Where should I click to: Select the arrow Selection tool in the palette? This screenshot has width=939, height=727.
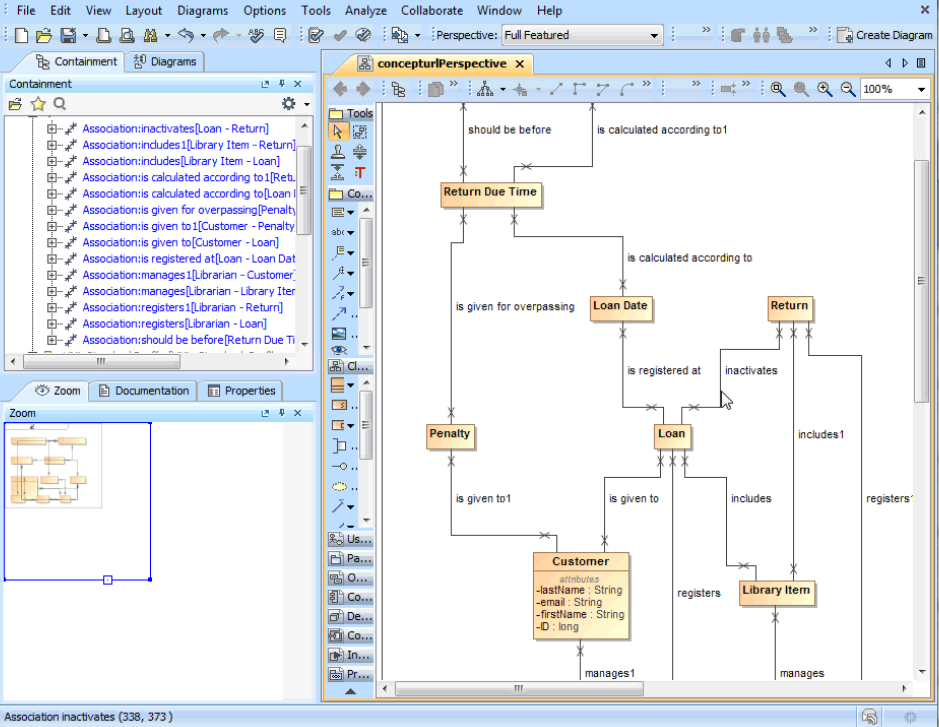pyautogui.click(x=337, y=132)
